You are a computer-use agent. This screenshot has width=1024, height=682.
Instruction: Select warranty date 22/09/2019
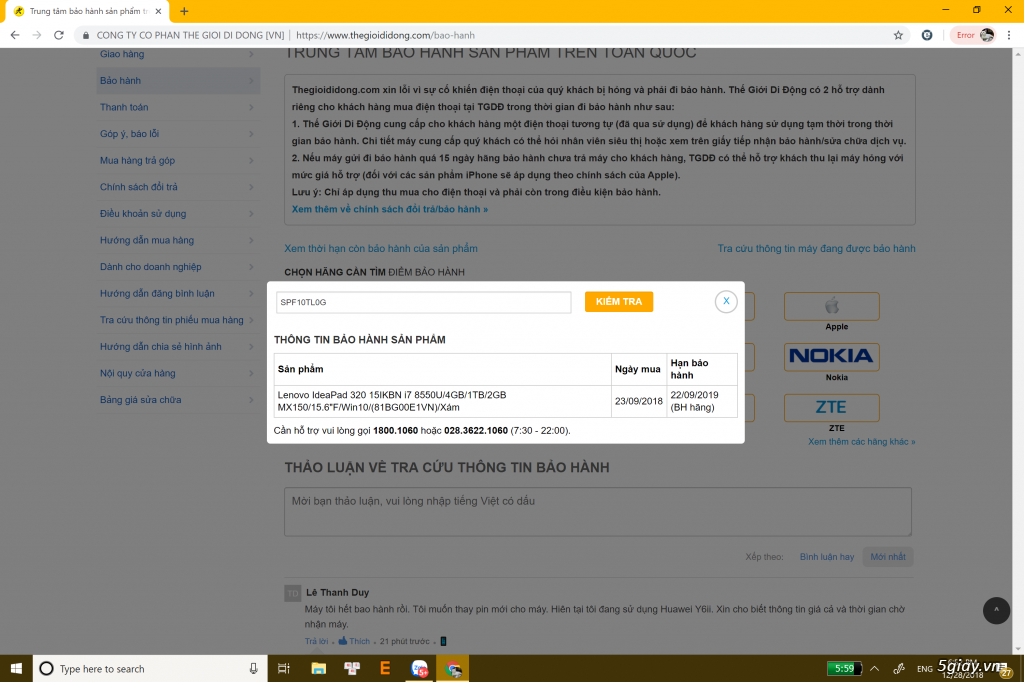(x=694, y=395)
